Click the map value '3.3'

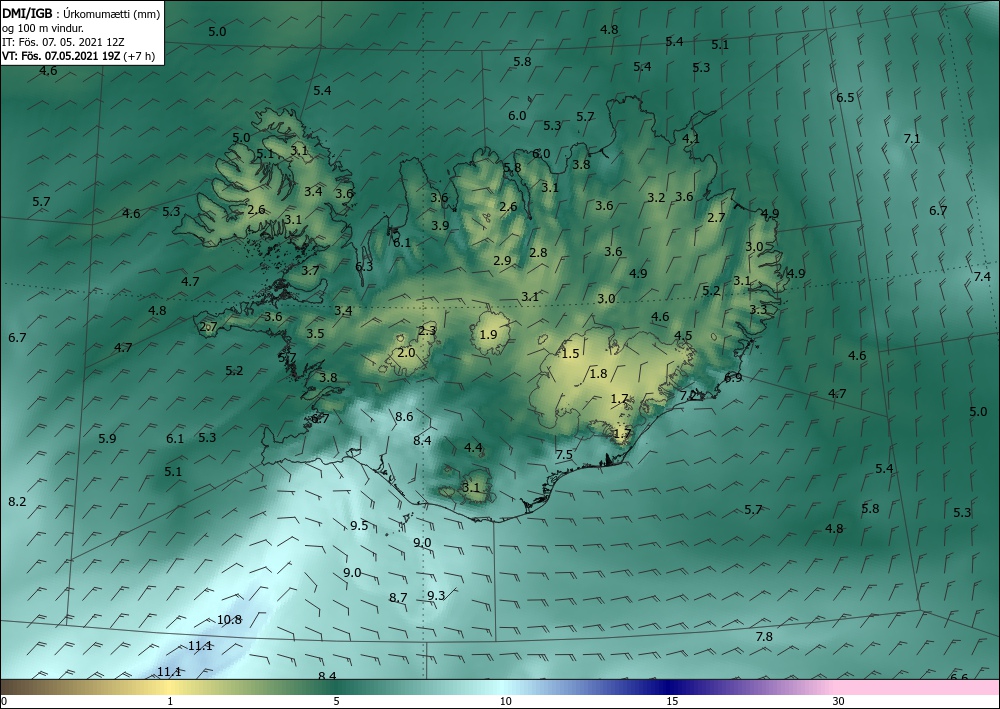[758, 309]
